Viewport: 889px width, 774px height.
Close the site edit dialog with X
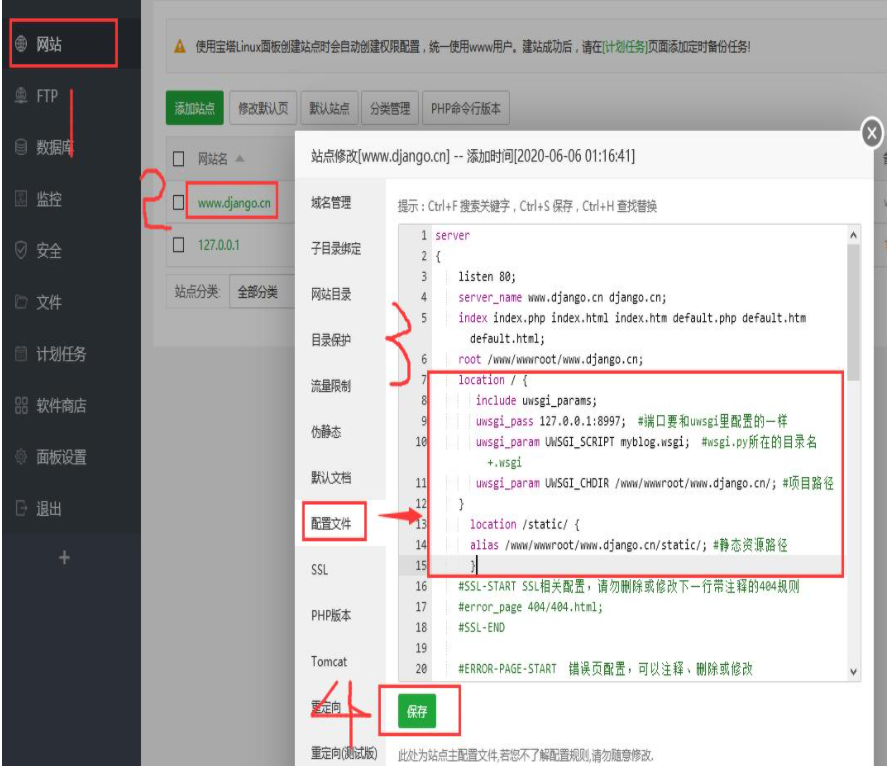click(871, 134)
